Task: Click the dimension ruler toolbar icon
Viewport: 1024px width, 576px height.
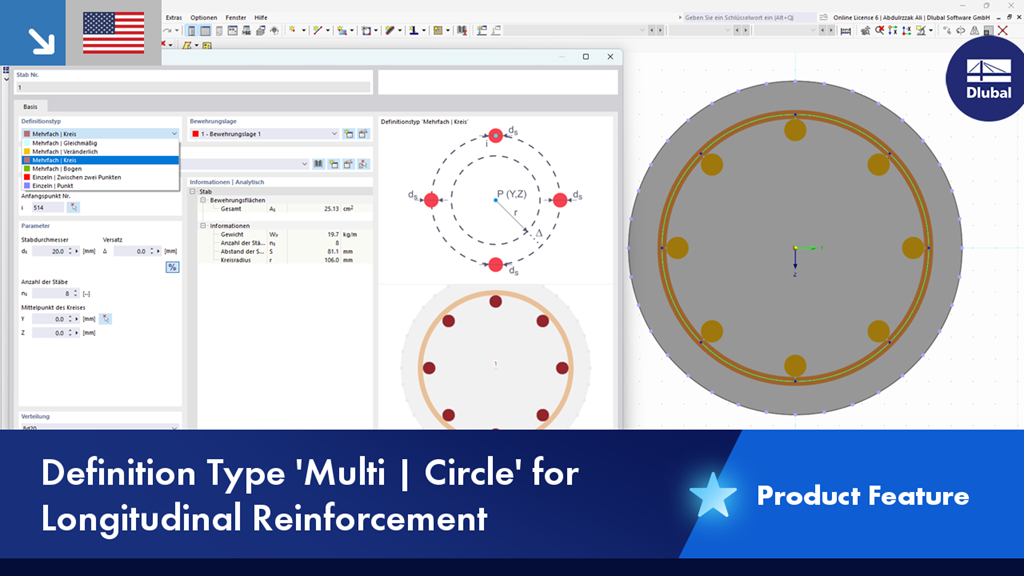Action: pos(846,31)
